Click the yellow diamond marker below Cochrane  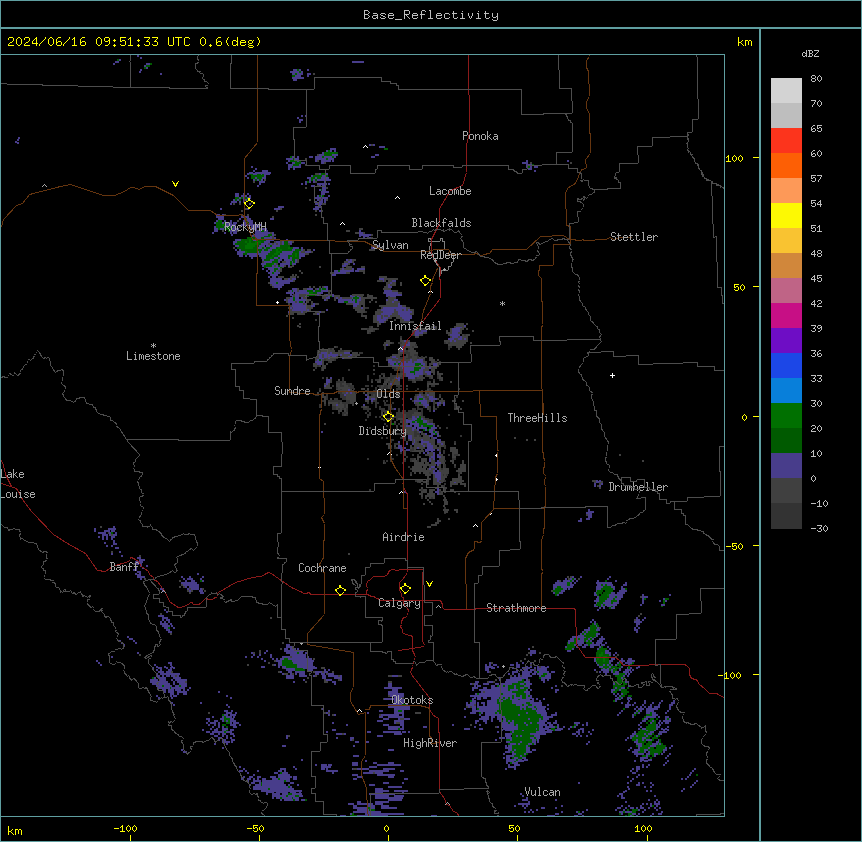[340, 590]
